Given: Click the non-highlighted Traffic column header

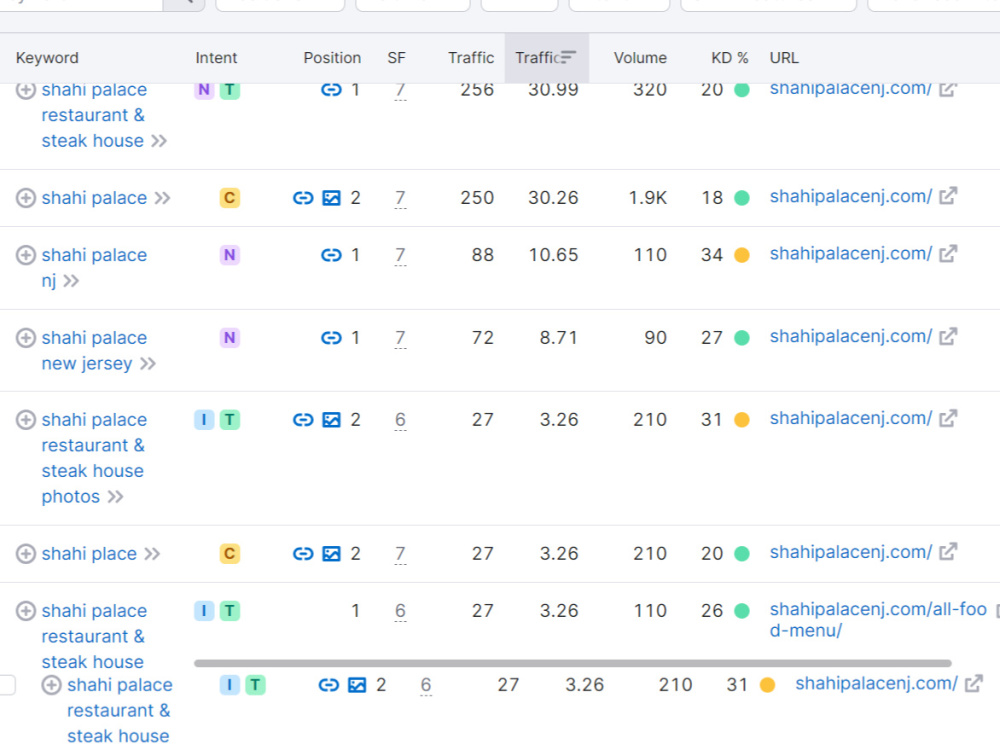Looking at the screenshot, I should 471,58.
